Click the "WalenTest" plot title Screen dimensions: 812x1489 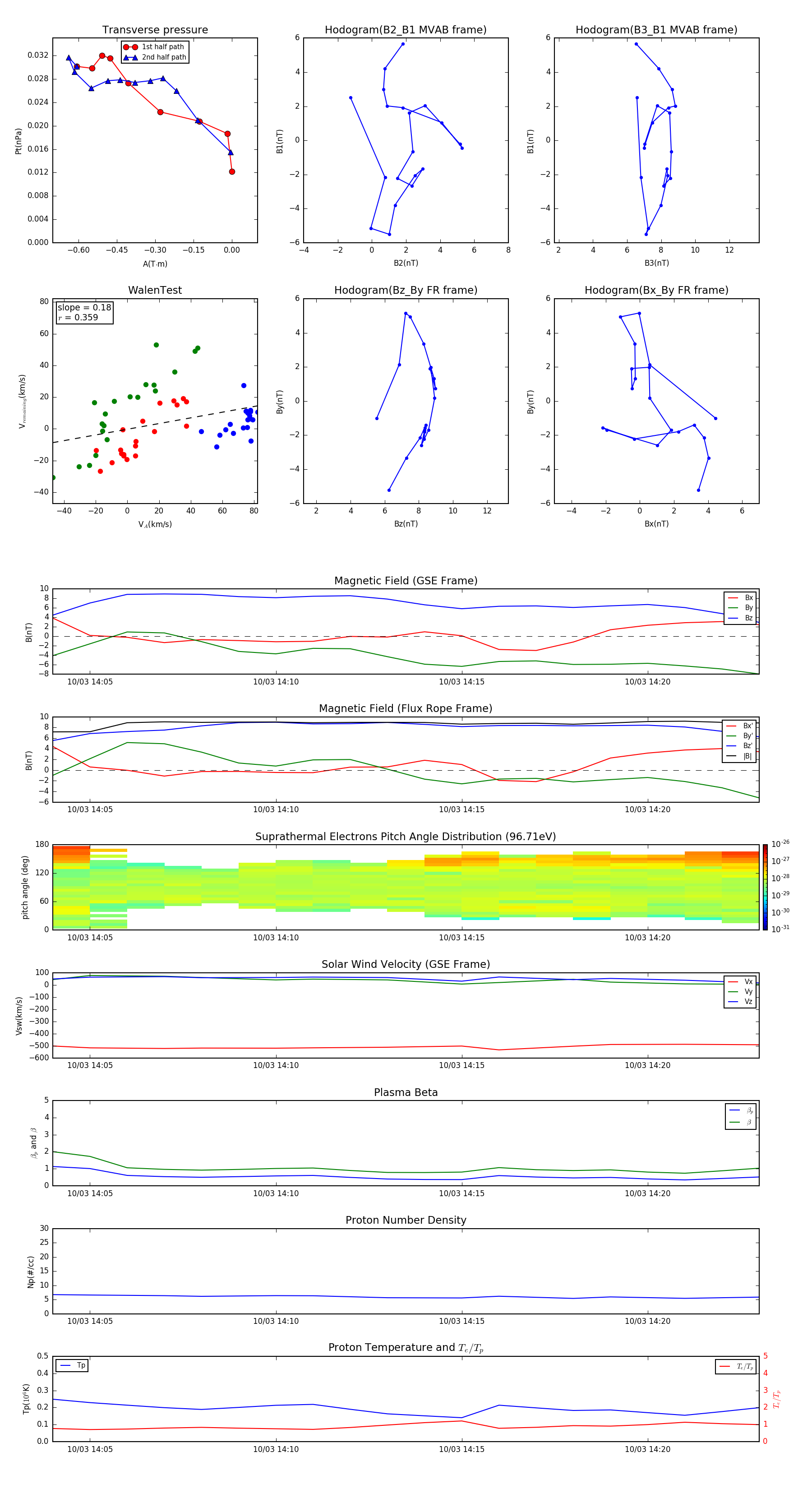(x=155, y=290)
